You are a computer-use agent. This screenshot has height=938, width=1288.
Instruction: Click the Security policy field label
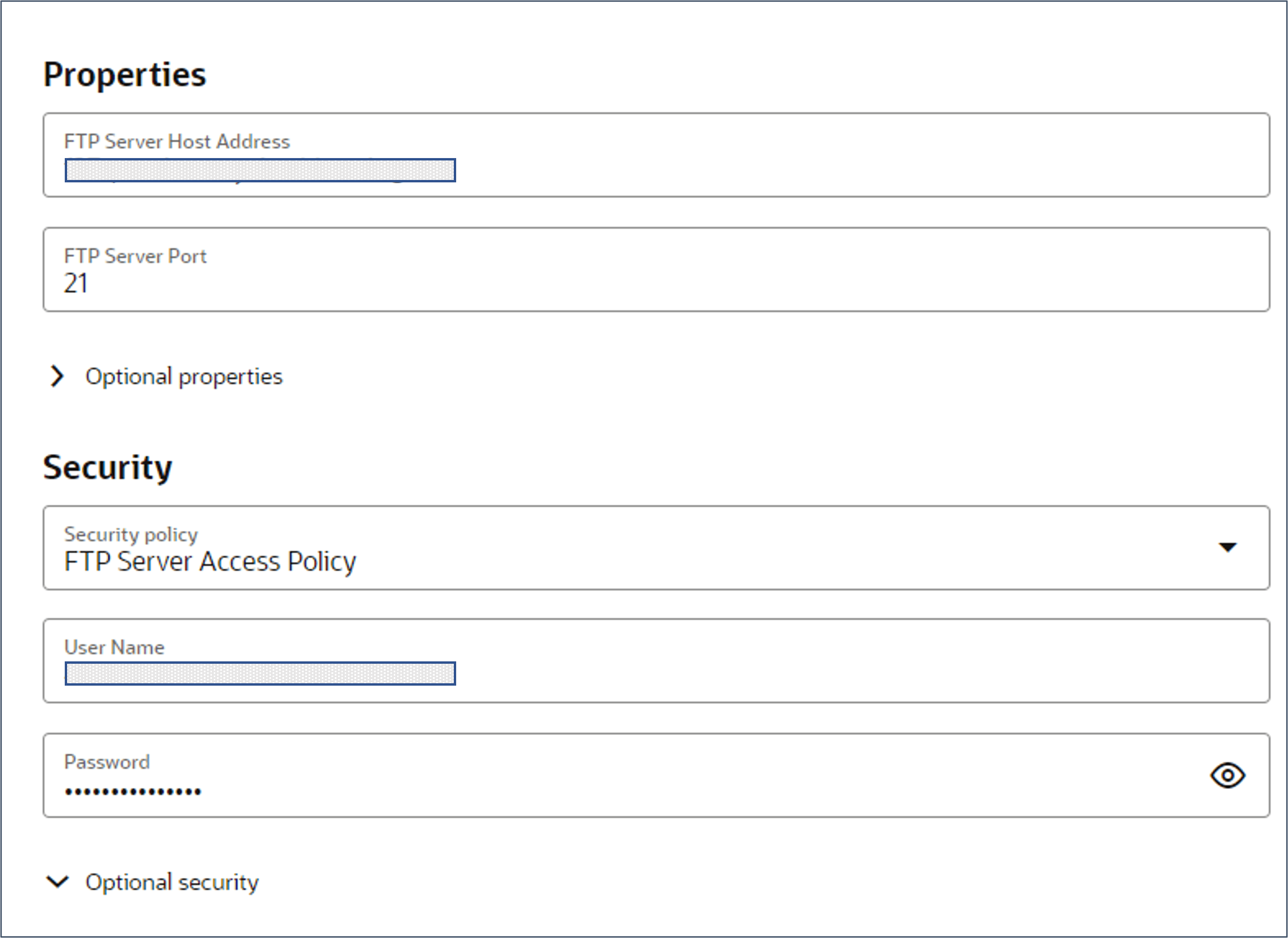coord(130,534)
